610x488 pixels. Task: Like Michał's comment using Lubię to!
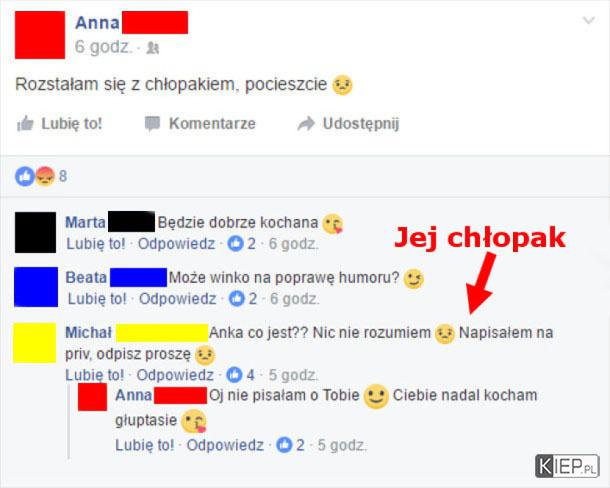[x=95, y=375]
